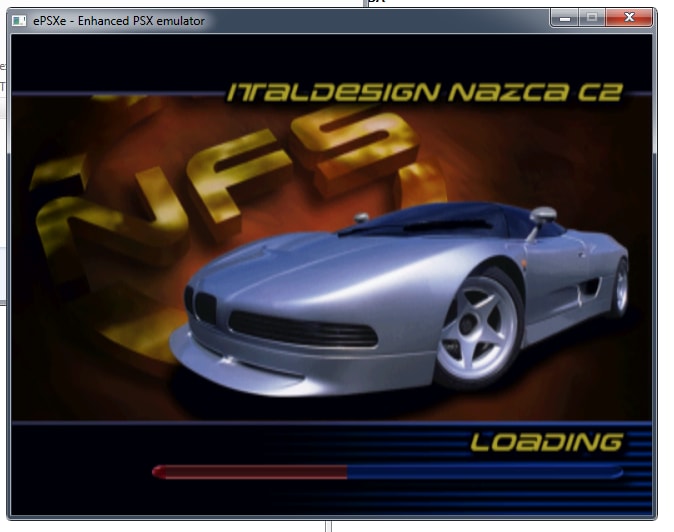Close the ePSXe emulator window
Viewport: 674px width, 532px height.
tap(629, 18)
